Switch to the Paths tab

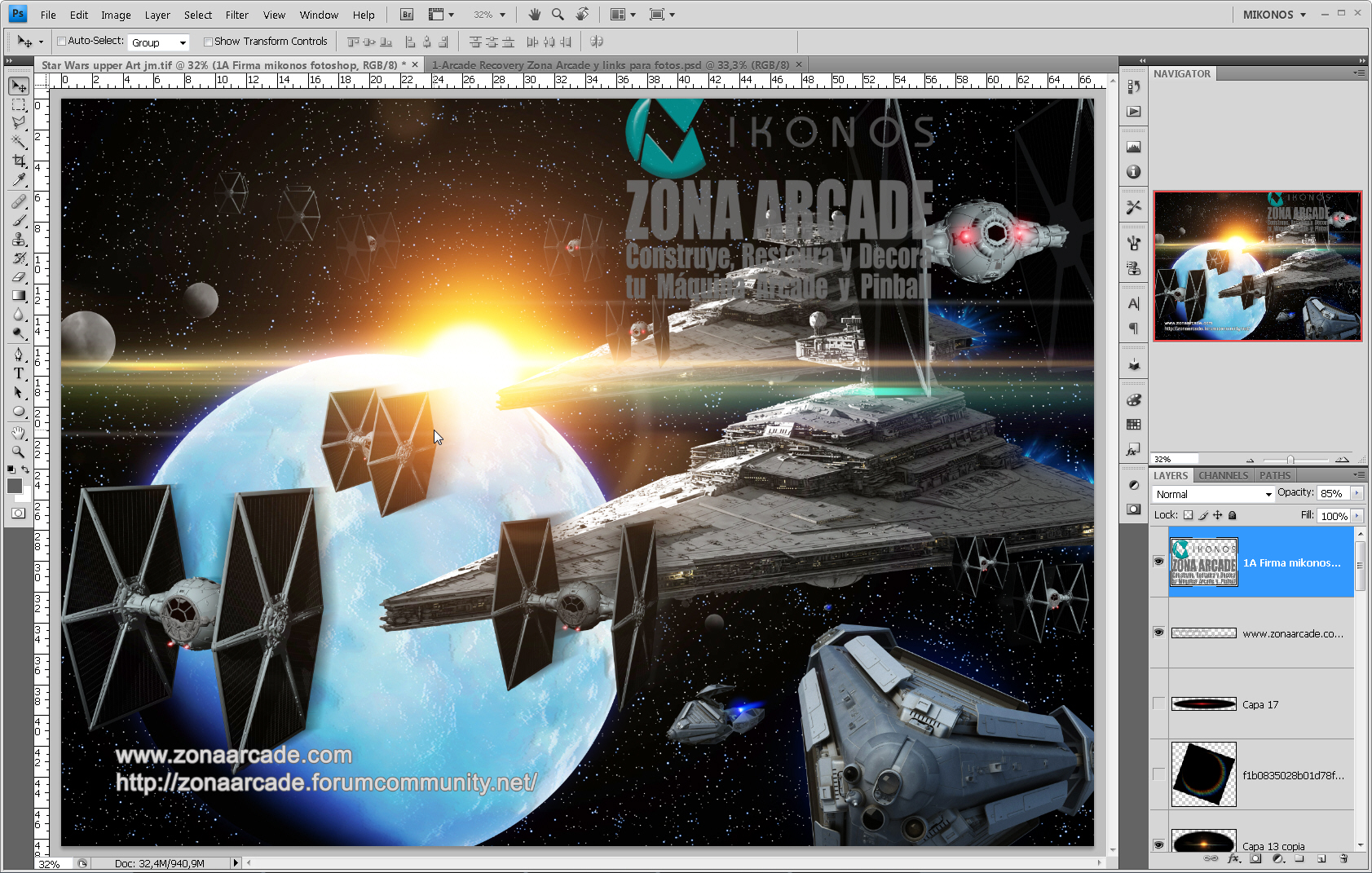click(x=1275, y=475)
